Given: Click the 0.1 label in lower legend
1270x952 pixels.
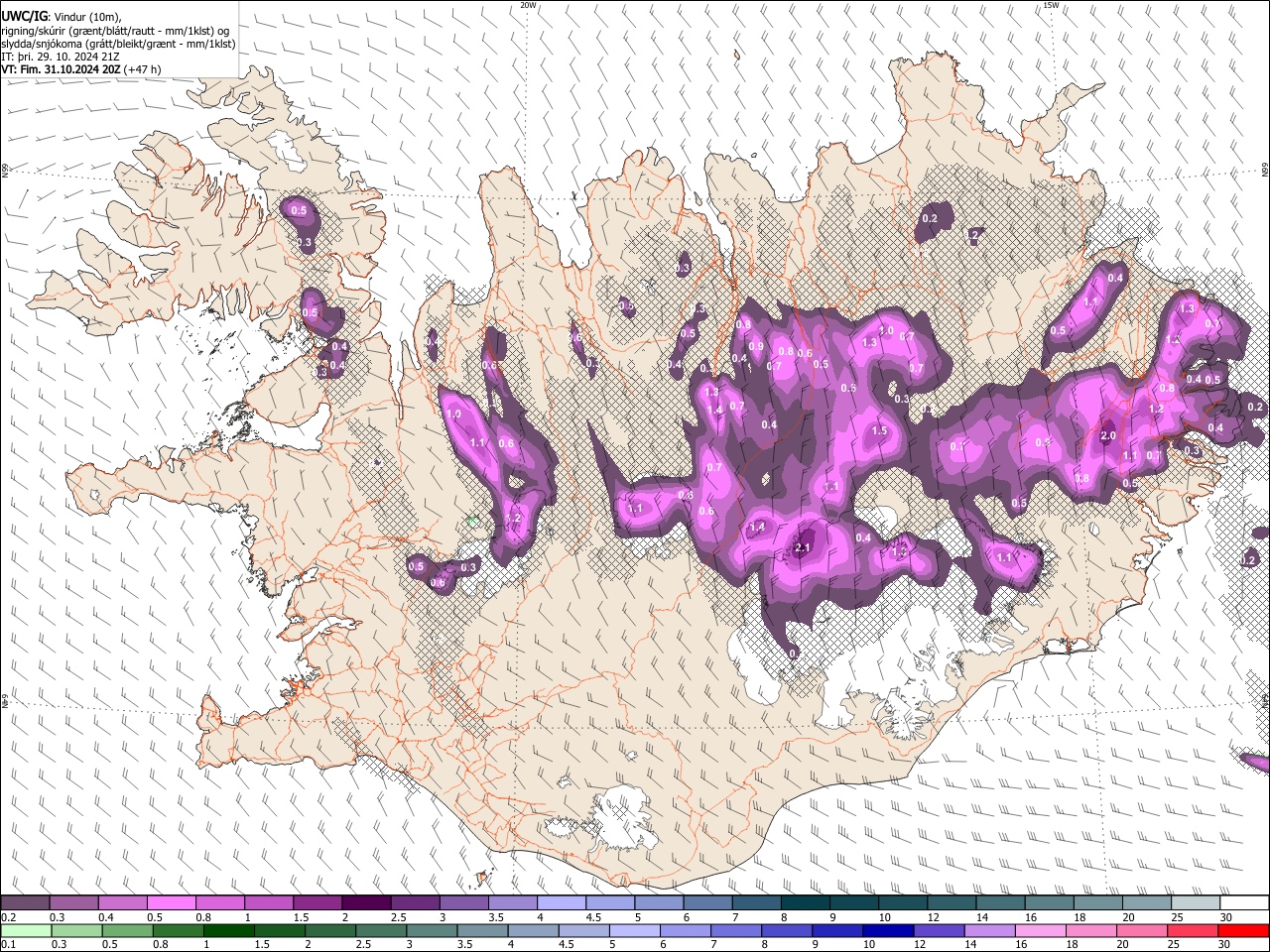Looking at the screenshot, I should (x=8, y=944).
